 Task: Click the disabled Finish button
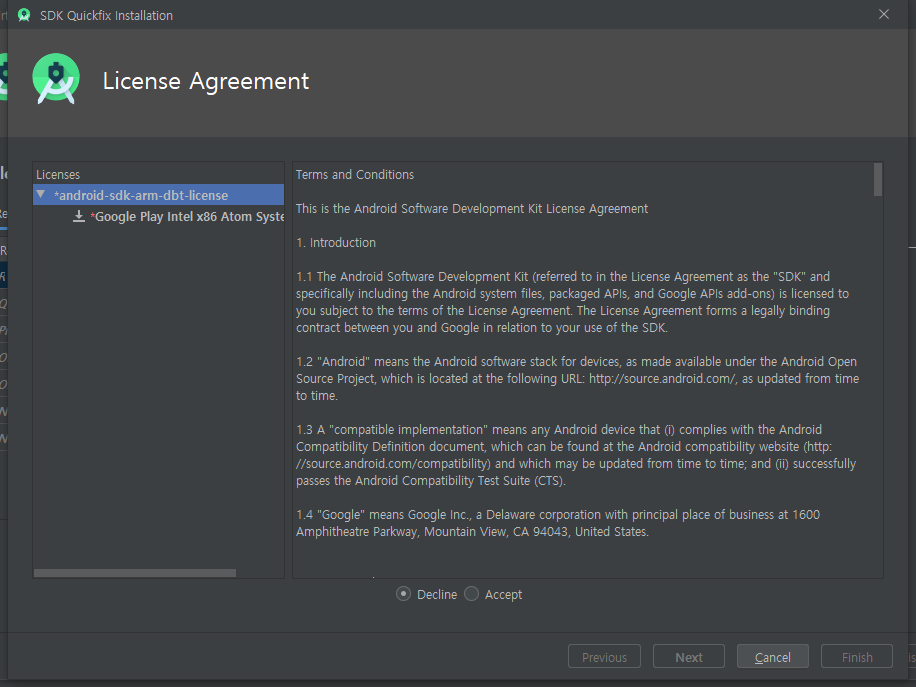coord(856,657)
